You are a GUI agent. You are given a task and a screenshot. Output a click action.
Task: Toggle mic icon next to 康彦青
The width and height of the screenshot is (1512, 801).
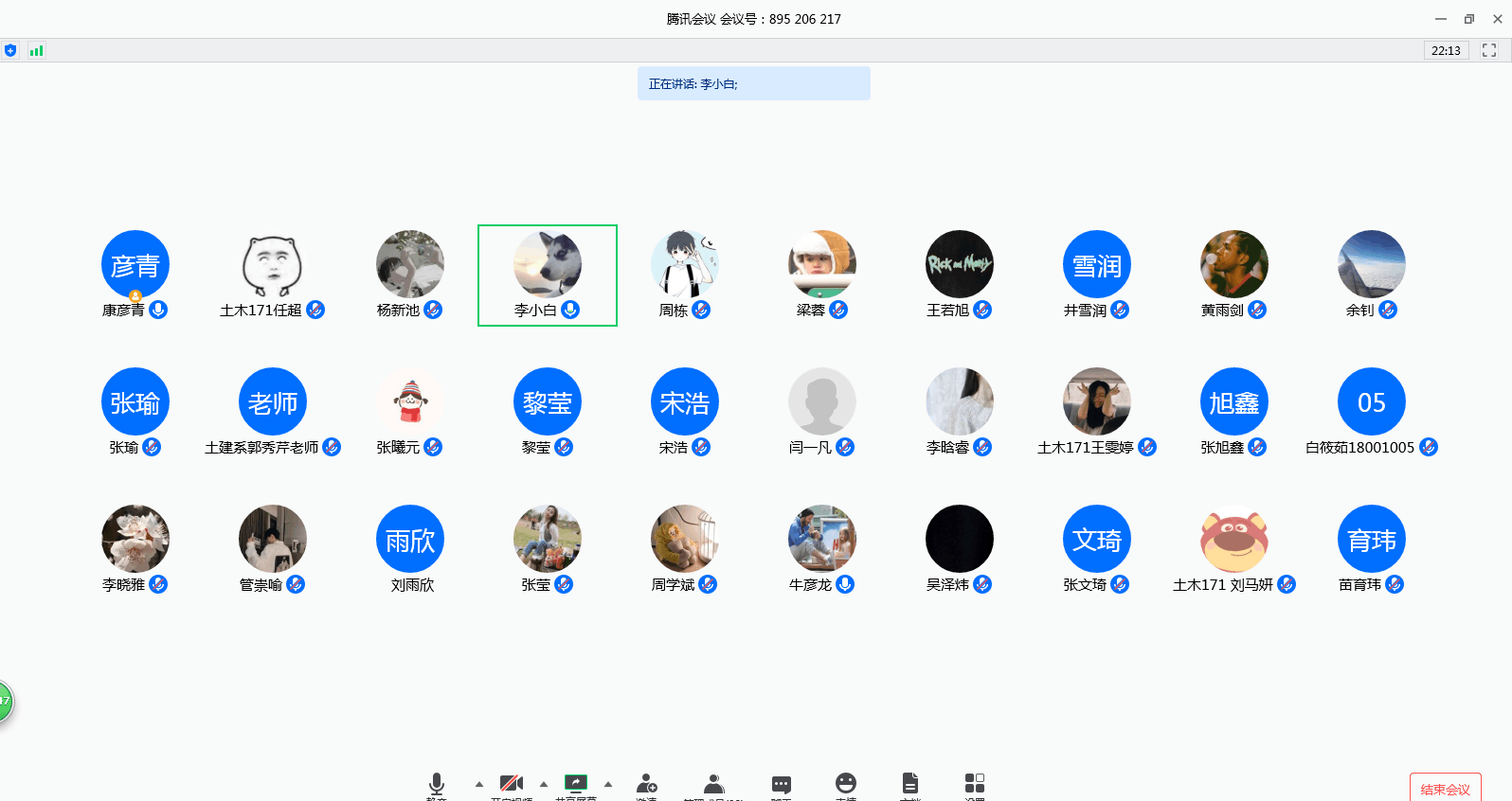point(158,310)
